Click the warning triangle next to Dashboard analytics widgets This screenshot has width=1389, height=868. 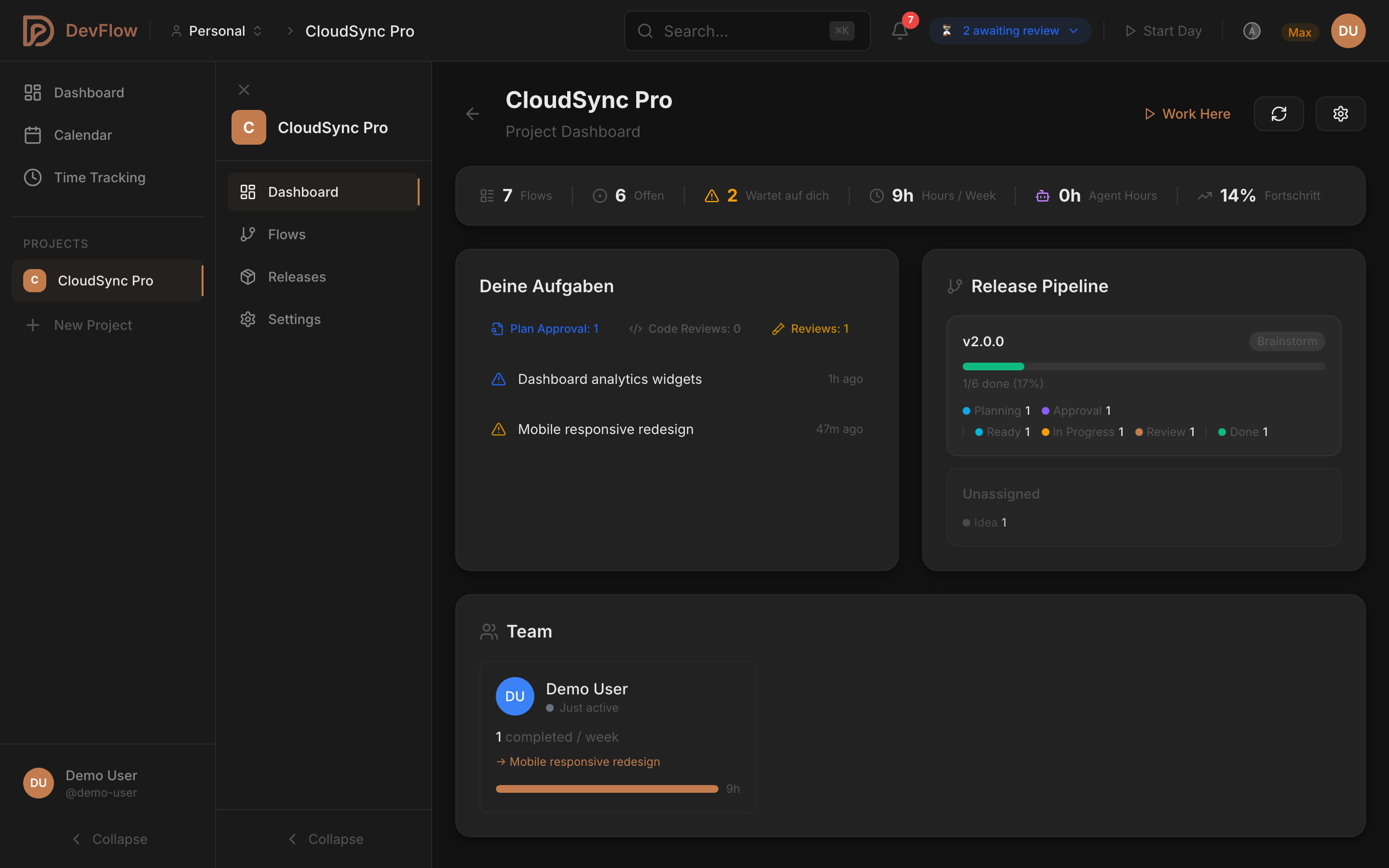[x=498, y=379]
